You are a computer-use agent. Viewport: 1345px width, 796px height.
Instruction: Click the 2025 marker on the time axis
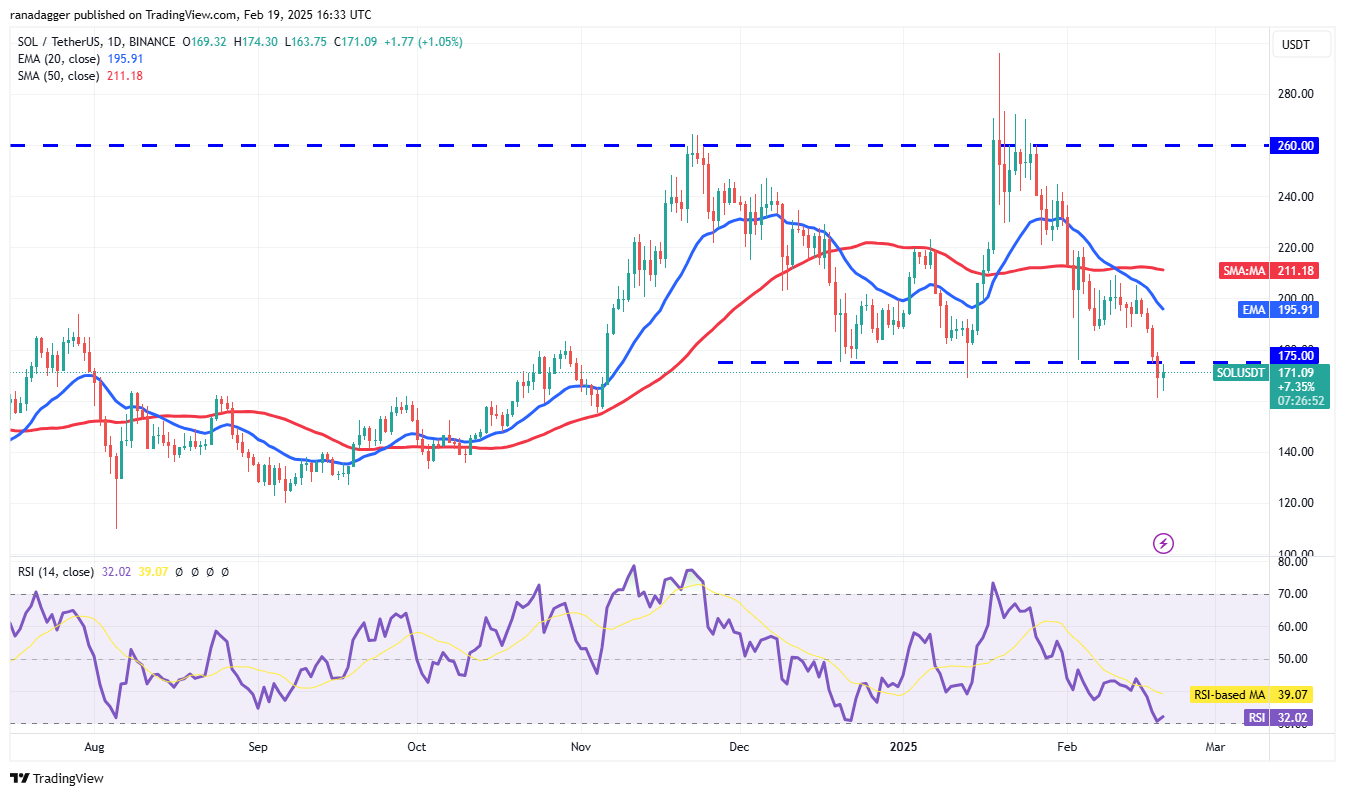902,747
